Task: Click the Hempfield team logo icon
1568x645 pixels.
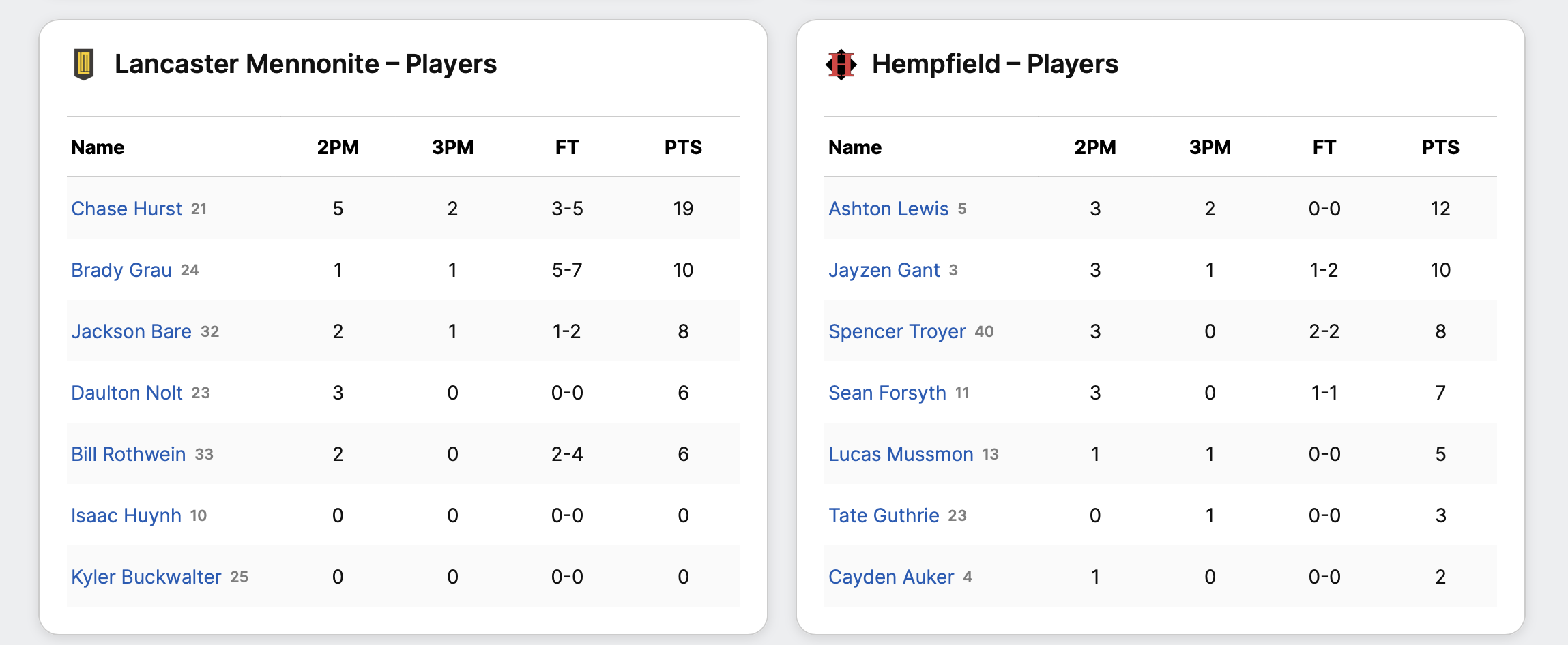Action: [x=841, y=65]
